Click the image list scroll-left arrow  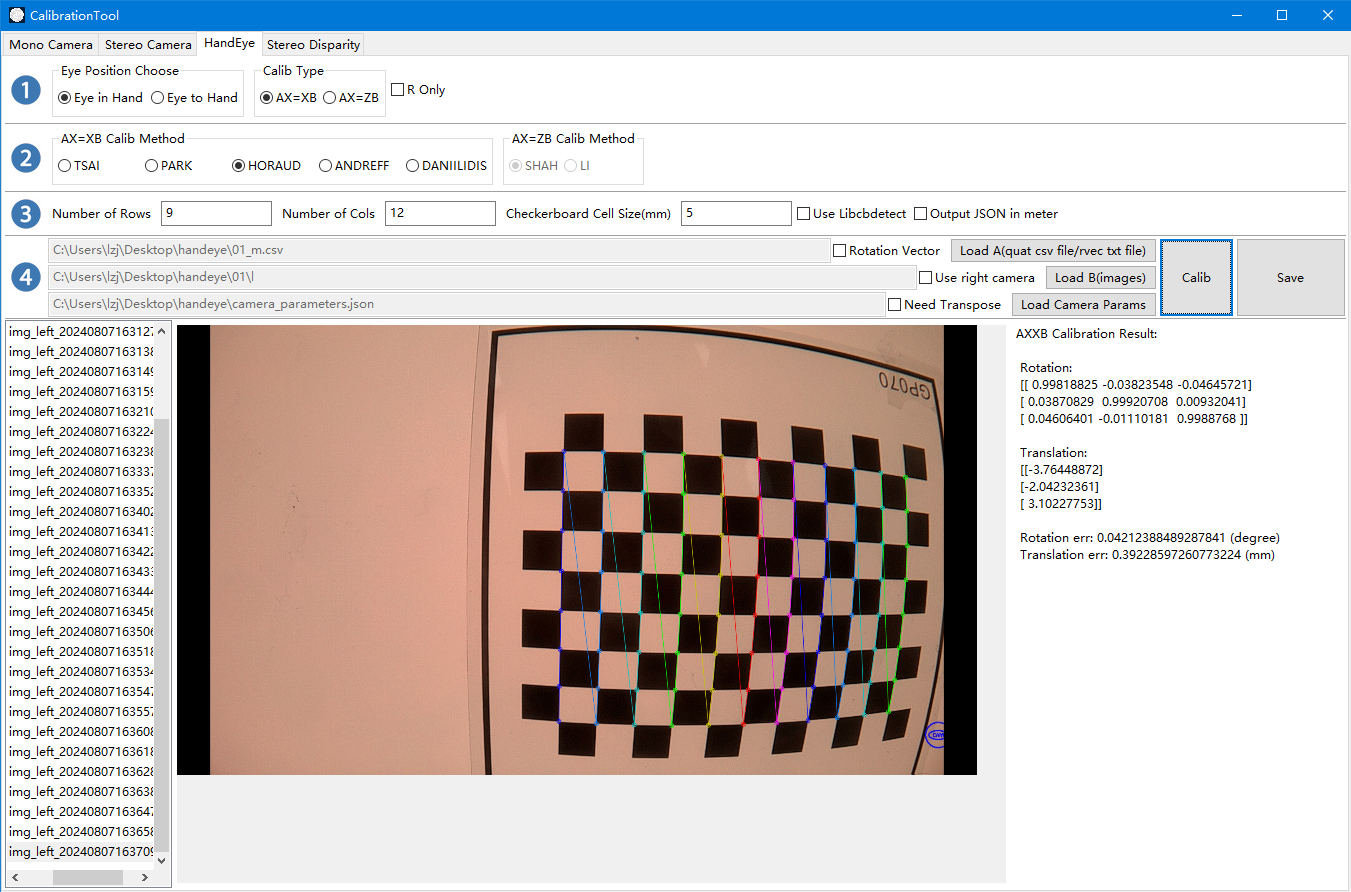pos(14,877)
